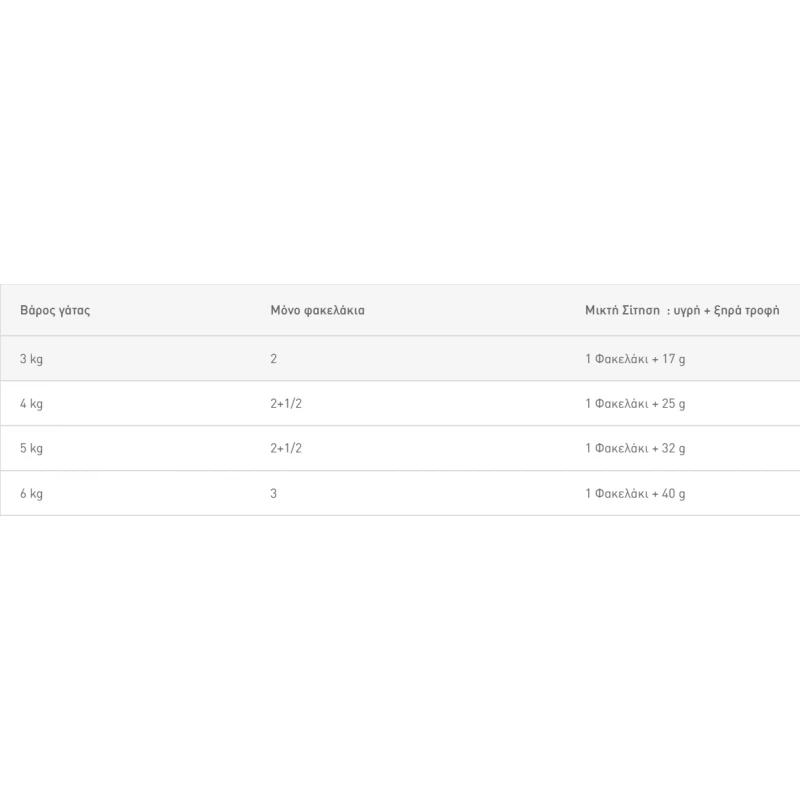The width and height of the screenshot is (800, 800).
Task: Select the "5 kg" weight cell
Action: pyautogui.click(x=31, y=449)
